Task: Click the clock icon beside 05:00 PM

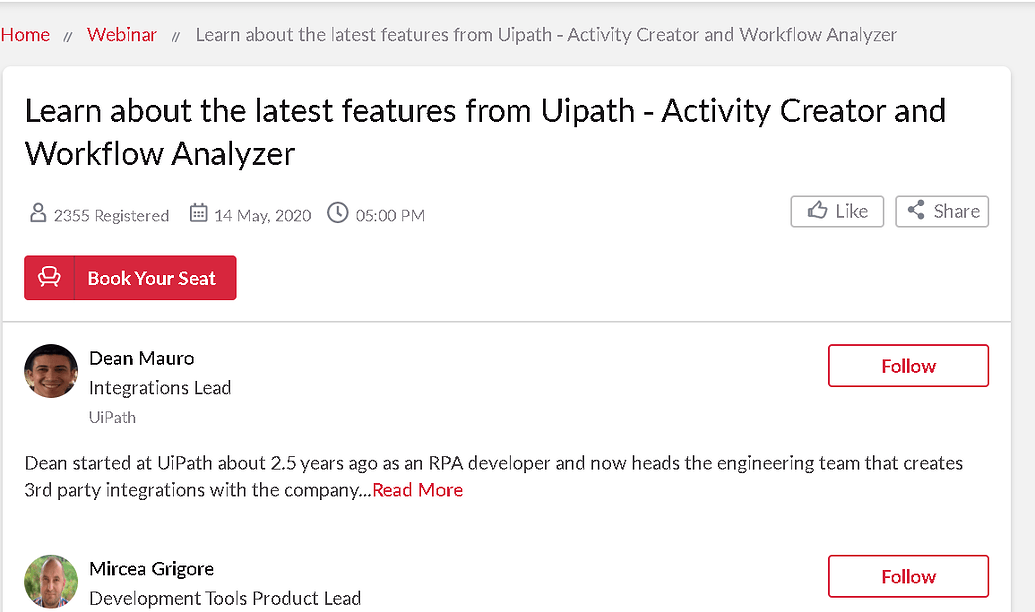Action: click(x=337, y=213)
